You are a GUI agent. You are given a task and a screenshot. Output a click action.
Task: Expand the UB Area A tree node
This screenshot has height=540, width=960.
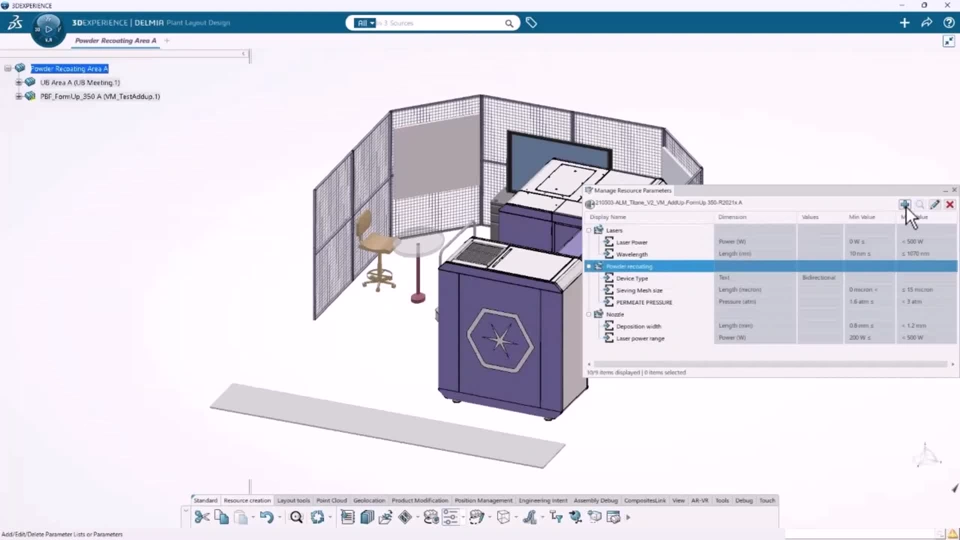[x=18, y=82]
